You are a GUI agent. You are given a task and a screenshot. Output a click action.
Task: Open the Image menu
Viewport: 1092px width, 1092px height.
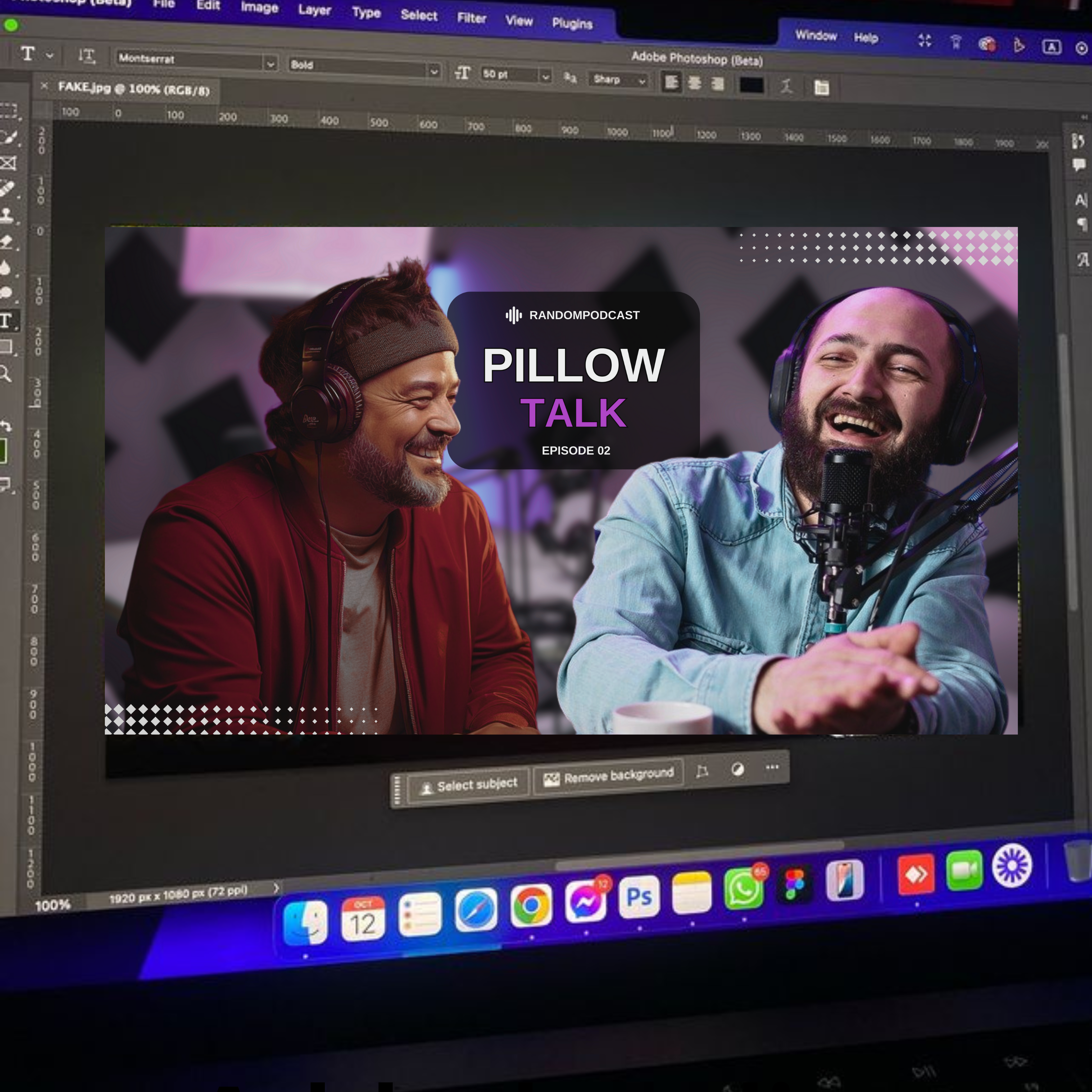pyautogui.click(x=259, y=7)
